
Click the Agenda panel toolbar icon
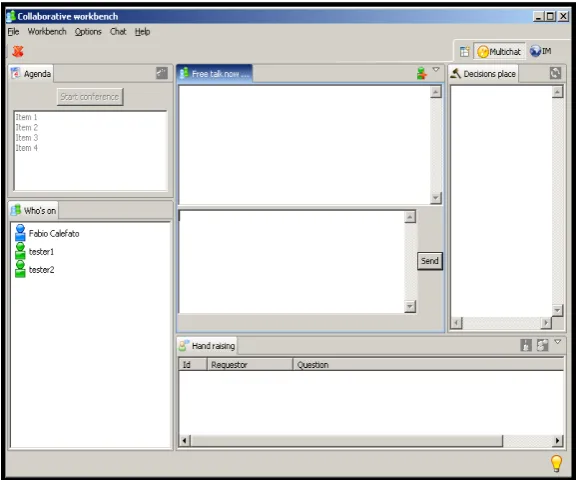pyautogui.click(x=162, y=73)
